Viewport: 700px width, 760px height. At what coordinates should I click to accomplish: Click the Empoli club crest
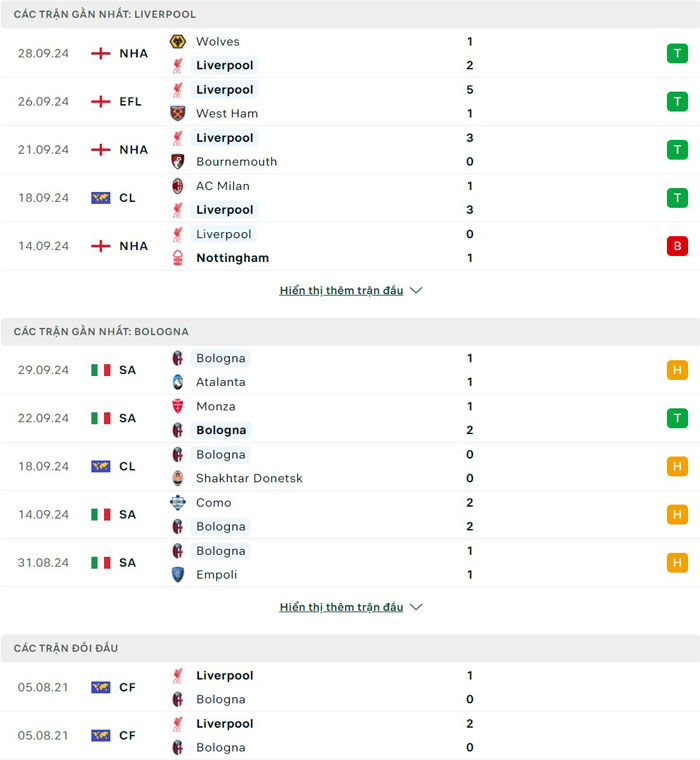[178, 575]
